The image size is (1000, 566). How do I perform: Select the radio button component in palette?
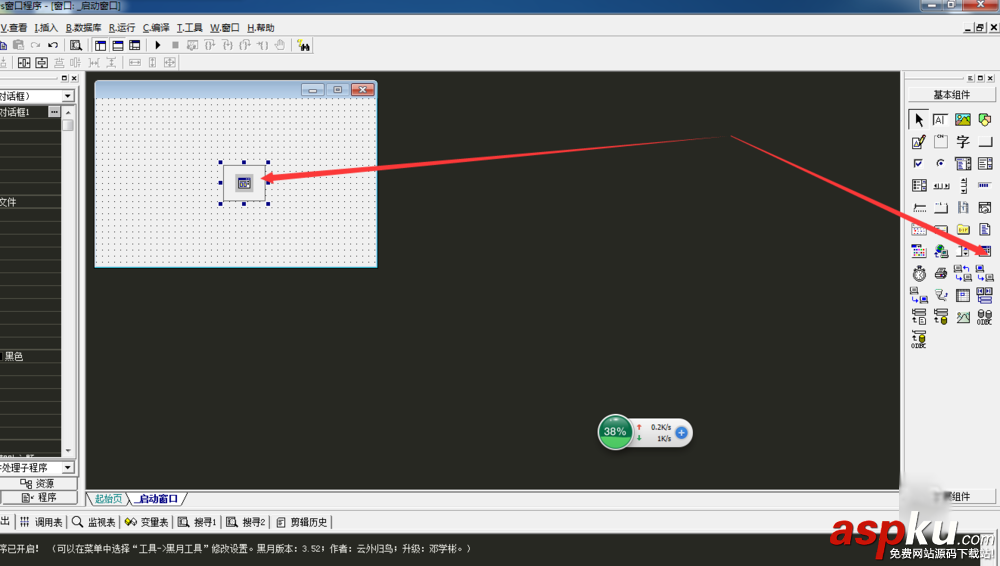pyautogui.click(x=940, y=163)
